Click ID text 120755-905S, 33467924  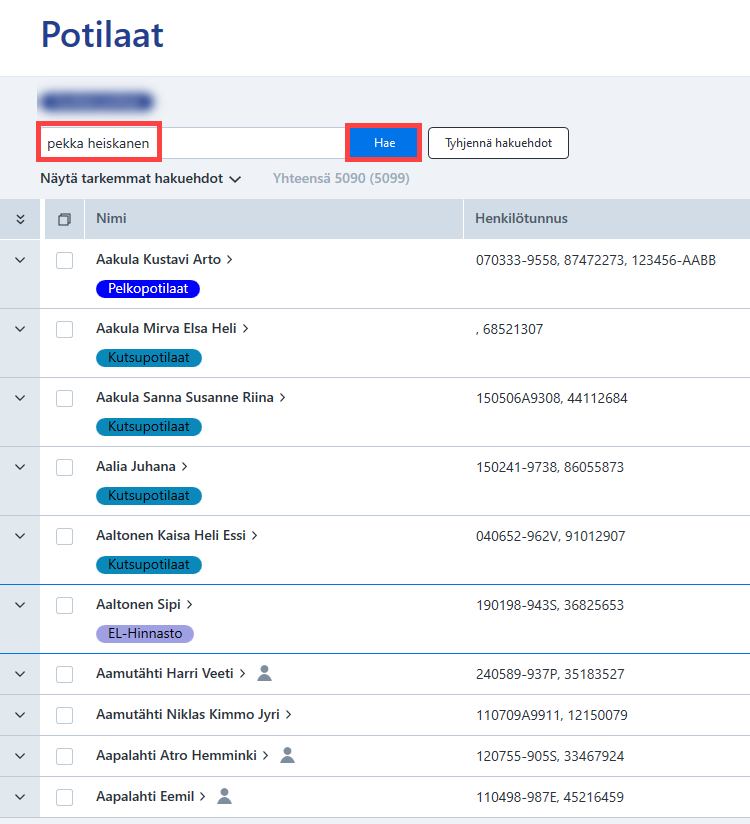(x=550, y=756)
